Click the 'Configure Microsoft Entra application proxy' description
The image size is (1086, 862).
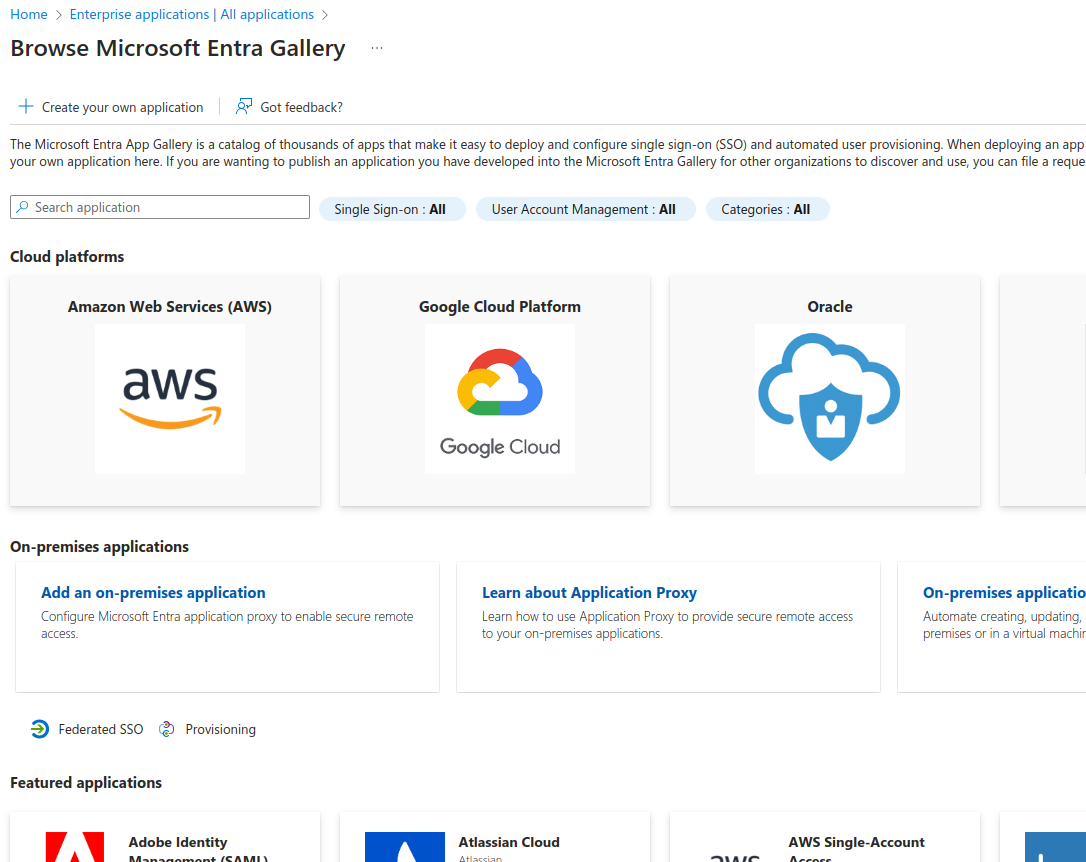pyautogui.click(x=227, y=625)
